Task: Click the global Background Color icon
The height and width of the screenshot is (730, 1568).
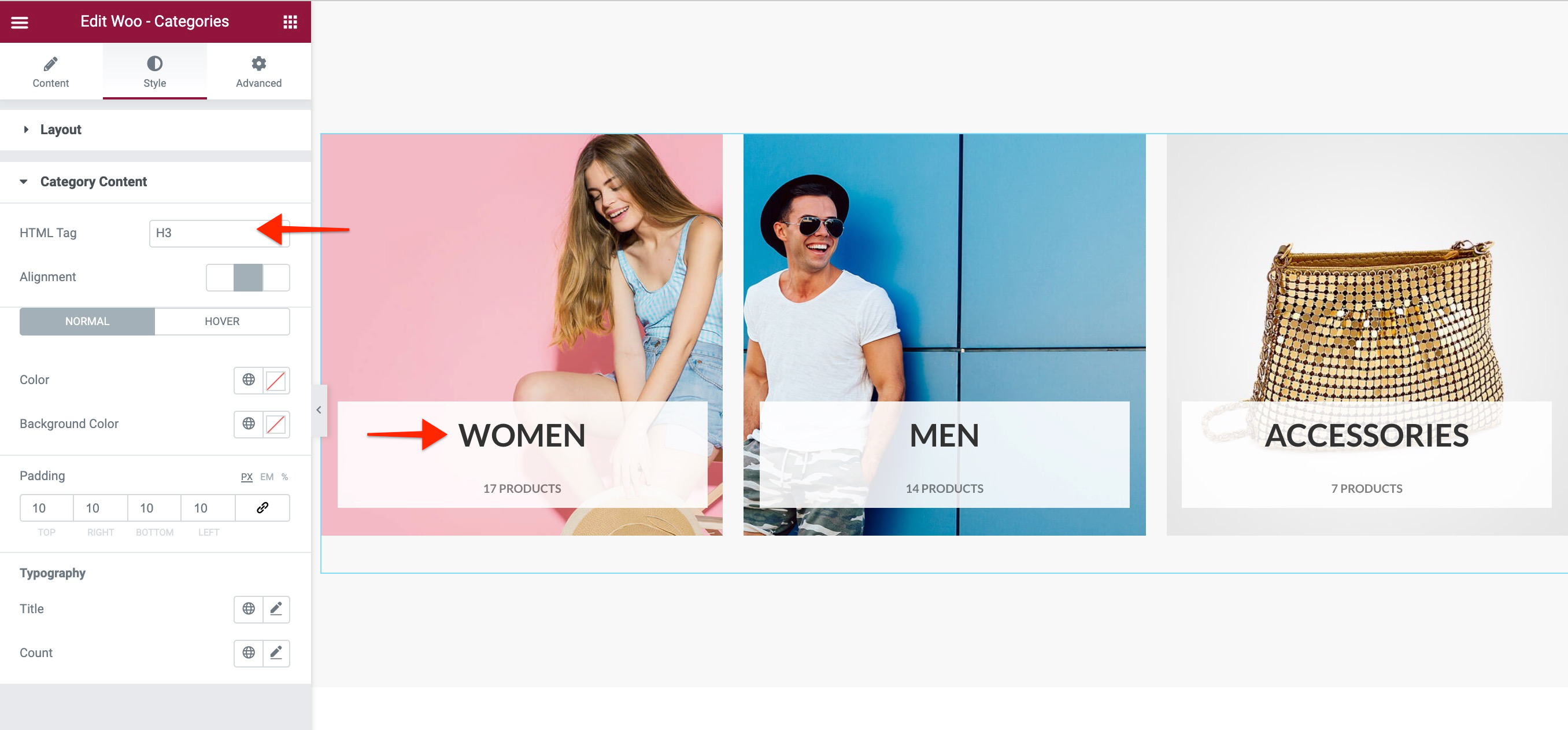Action: 247,424
